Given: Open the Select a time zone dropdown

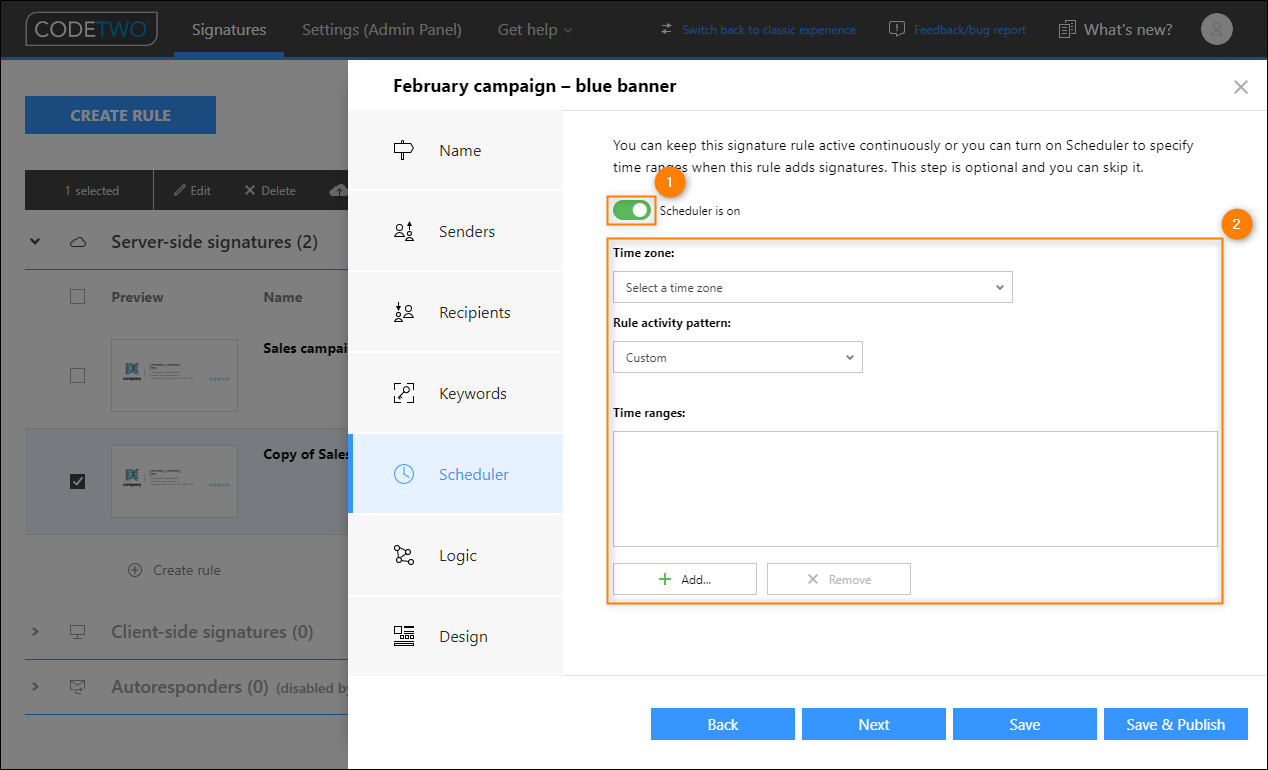Looking at the screenshot, I should pyautogui.click(x=812, y=287).
